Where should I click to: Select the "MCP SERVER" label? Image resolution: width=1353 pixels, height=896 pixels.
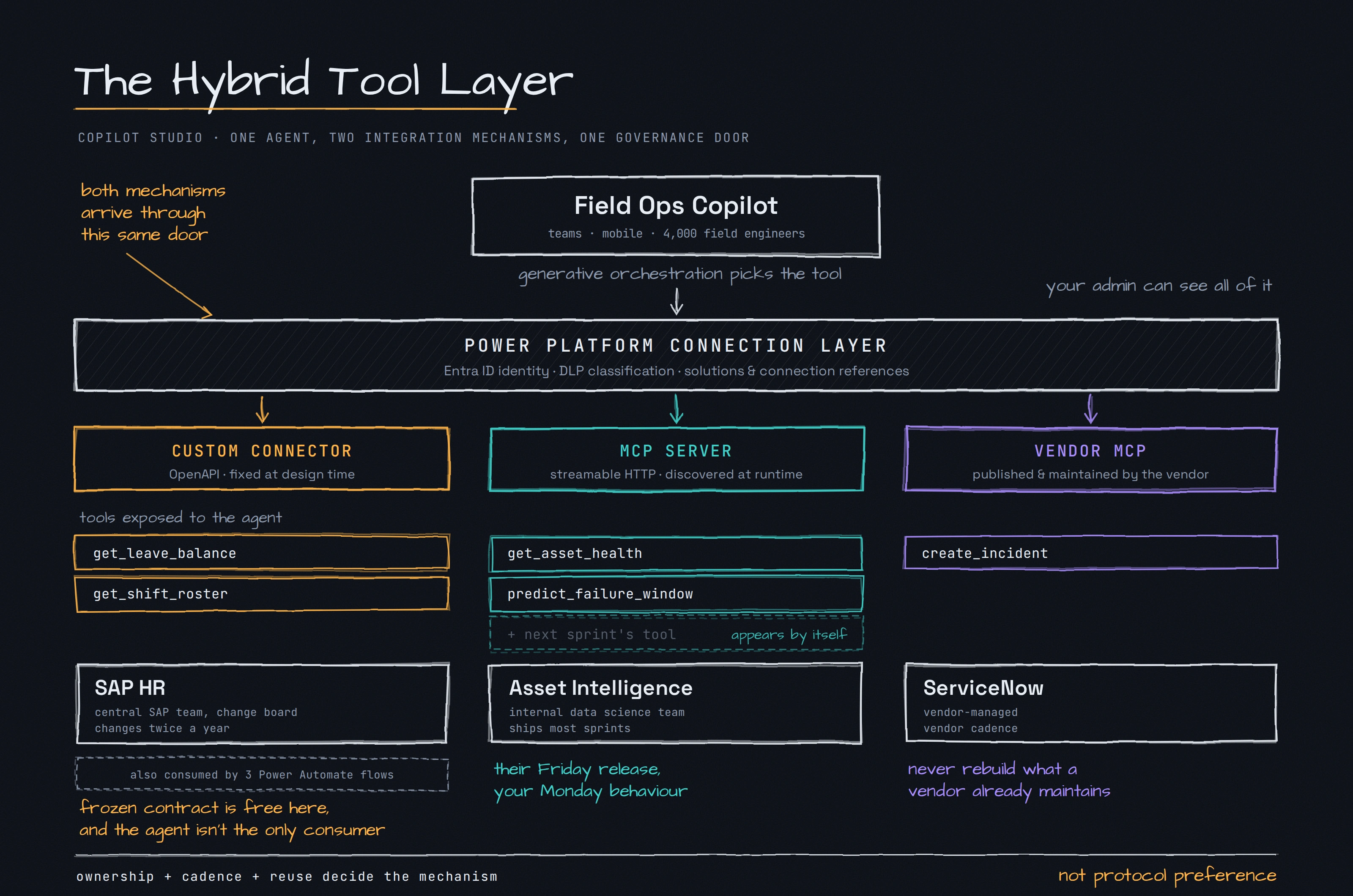point(676,451)
